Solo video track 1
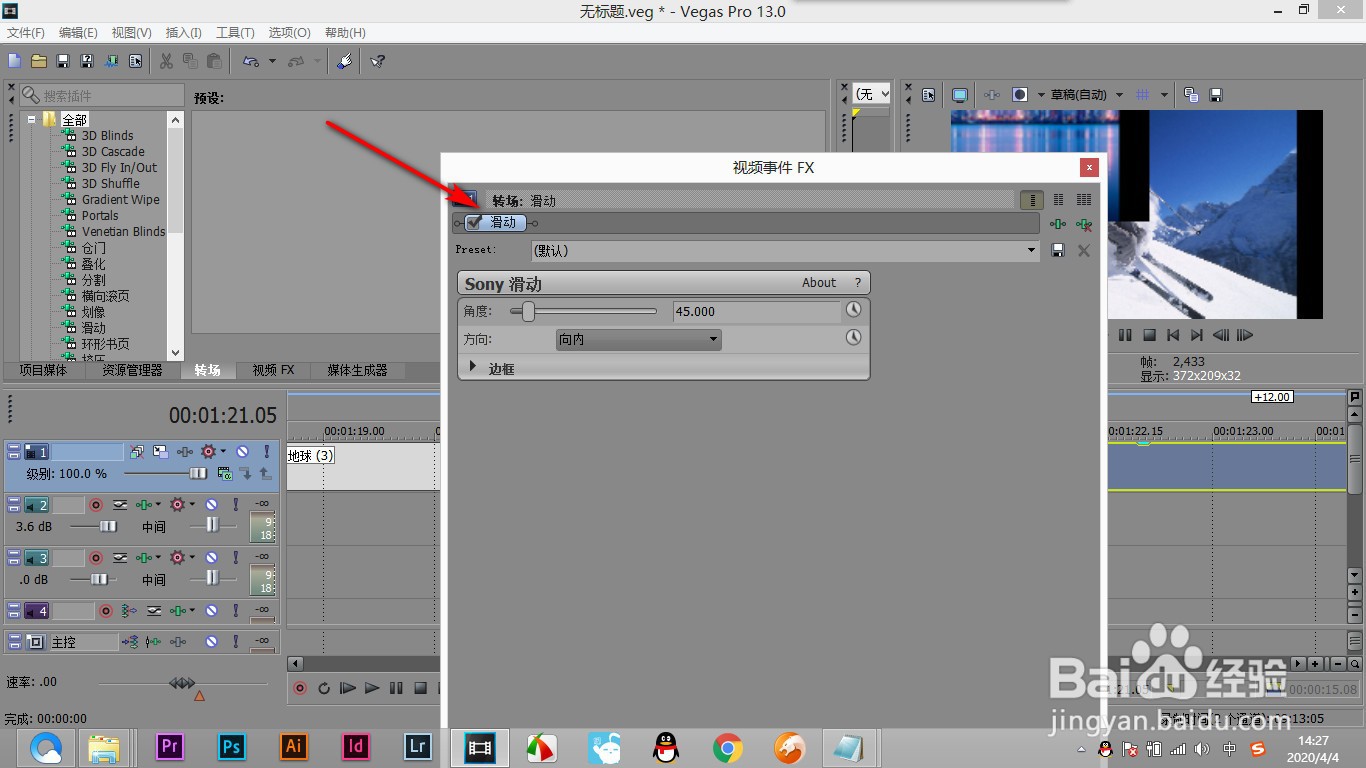The height and width of the screenshot is (768, 1366). tap(267, 452)
